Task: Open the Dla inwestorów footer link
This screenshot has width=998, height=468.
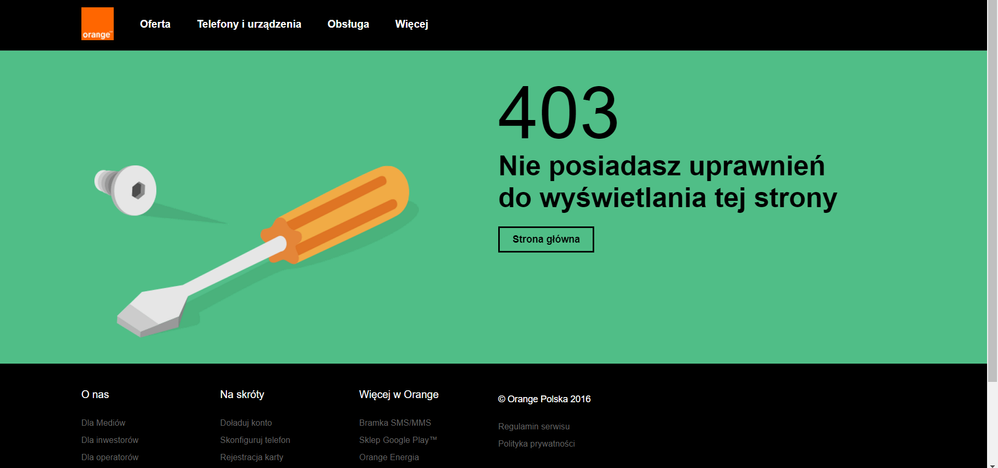Action: click(109, 440)
